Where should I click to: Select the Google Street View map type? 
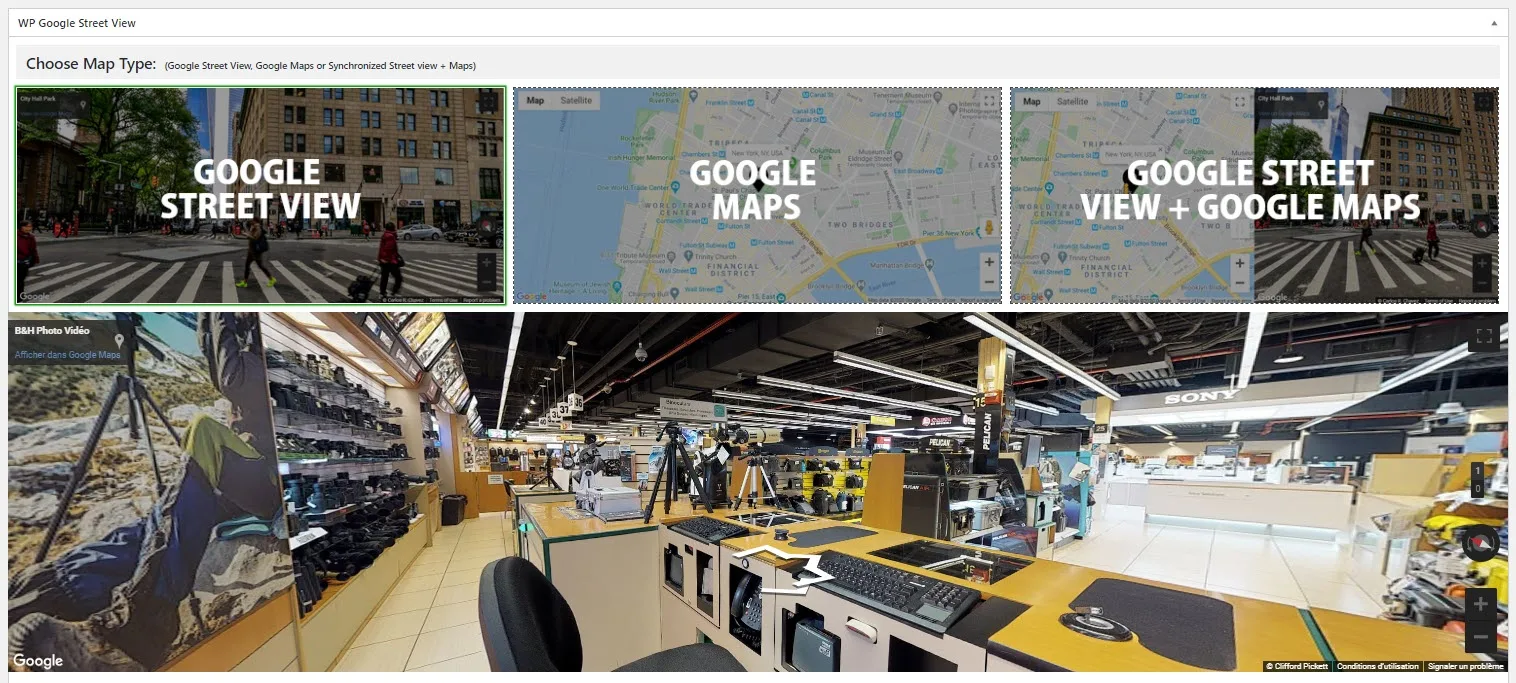[259, 195]
